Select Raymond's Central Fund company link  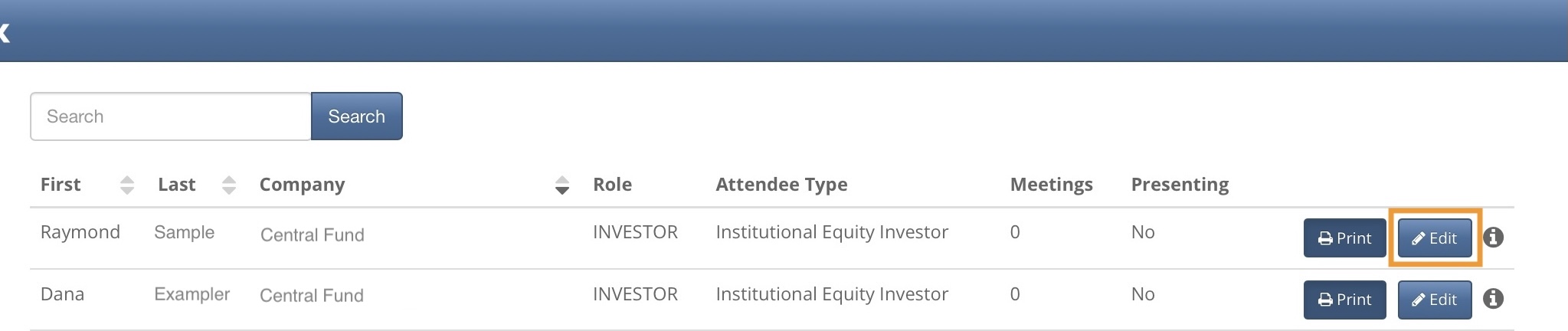(x=313, y=234)
